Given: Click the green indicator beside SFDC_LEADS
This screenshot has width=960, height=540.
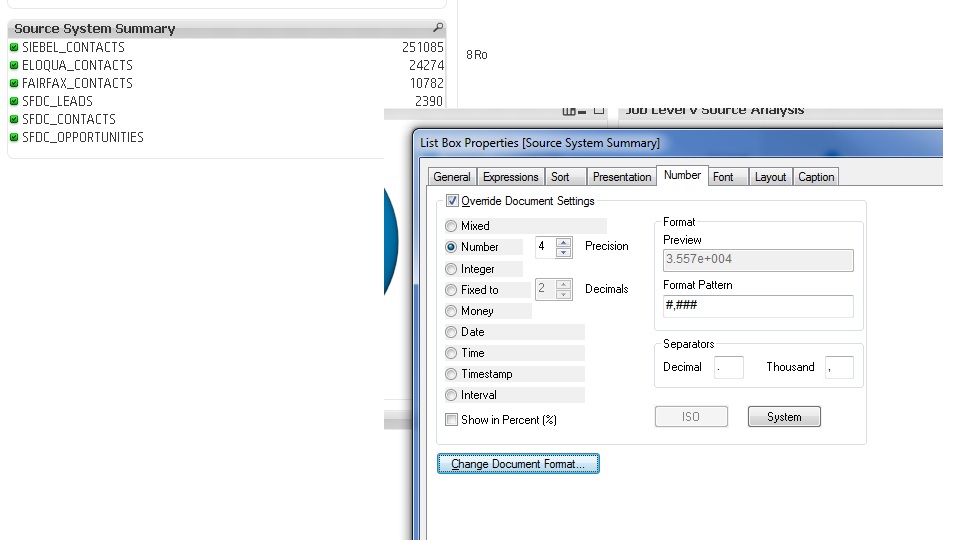Looking at the screenshot, I should pyautogui.click(x=14, y=101).
